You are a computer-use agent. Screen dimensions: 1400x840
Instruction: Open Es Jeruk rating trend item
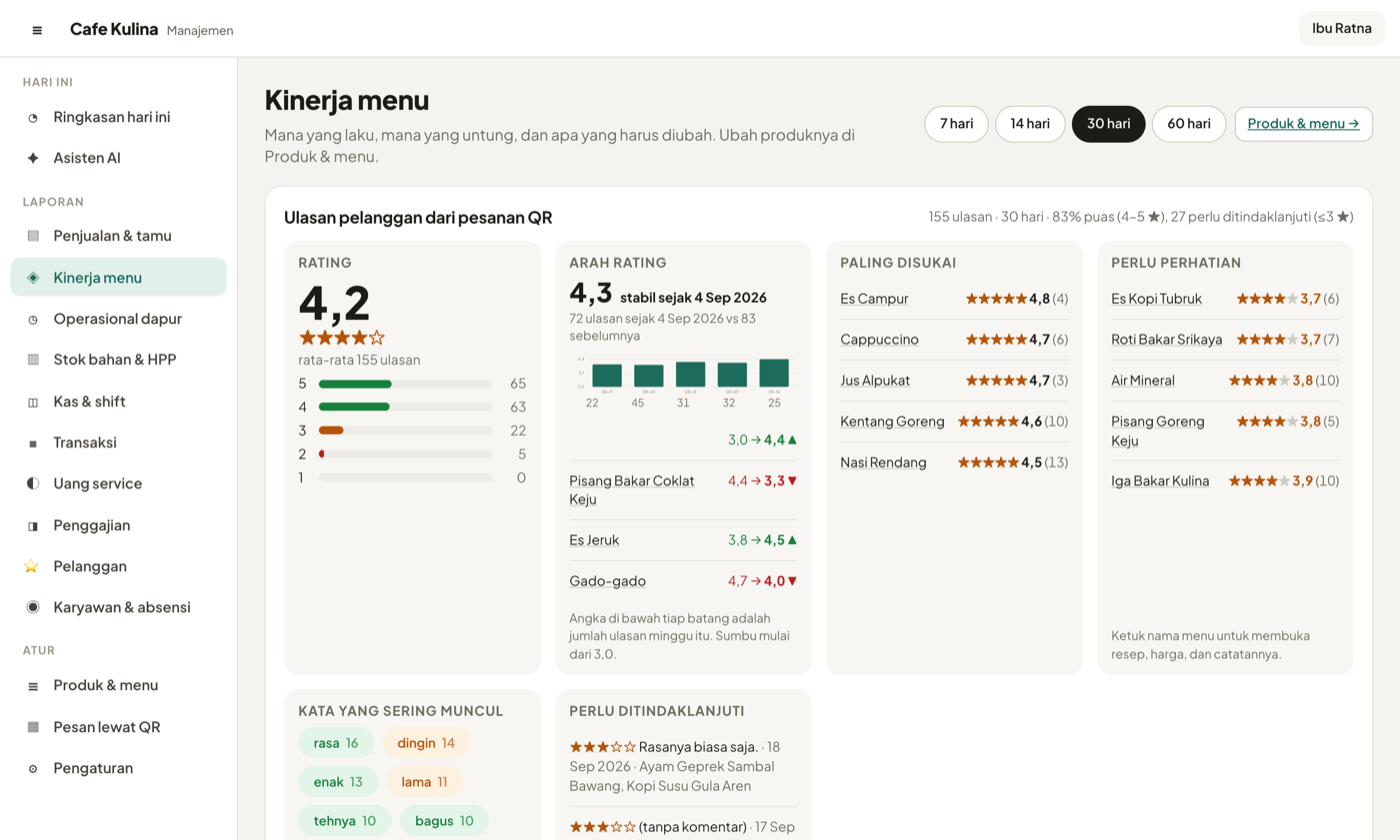click(x=594, y=540)
